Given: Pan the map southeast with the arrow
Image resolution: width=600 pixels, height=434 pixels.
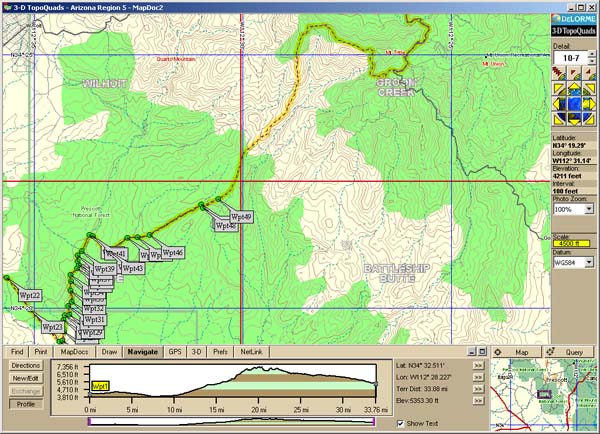Looking at the screenshot, I should tap(589, 119).
